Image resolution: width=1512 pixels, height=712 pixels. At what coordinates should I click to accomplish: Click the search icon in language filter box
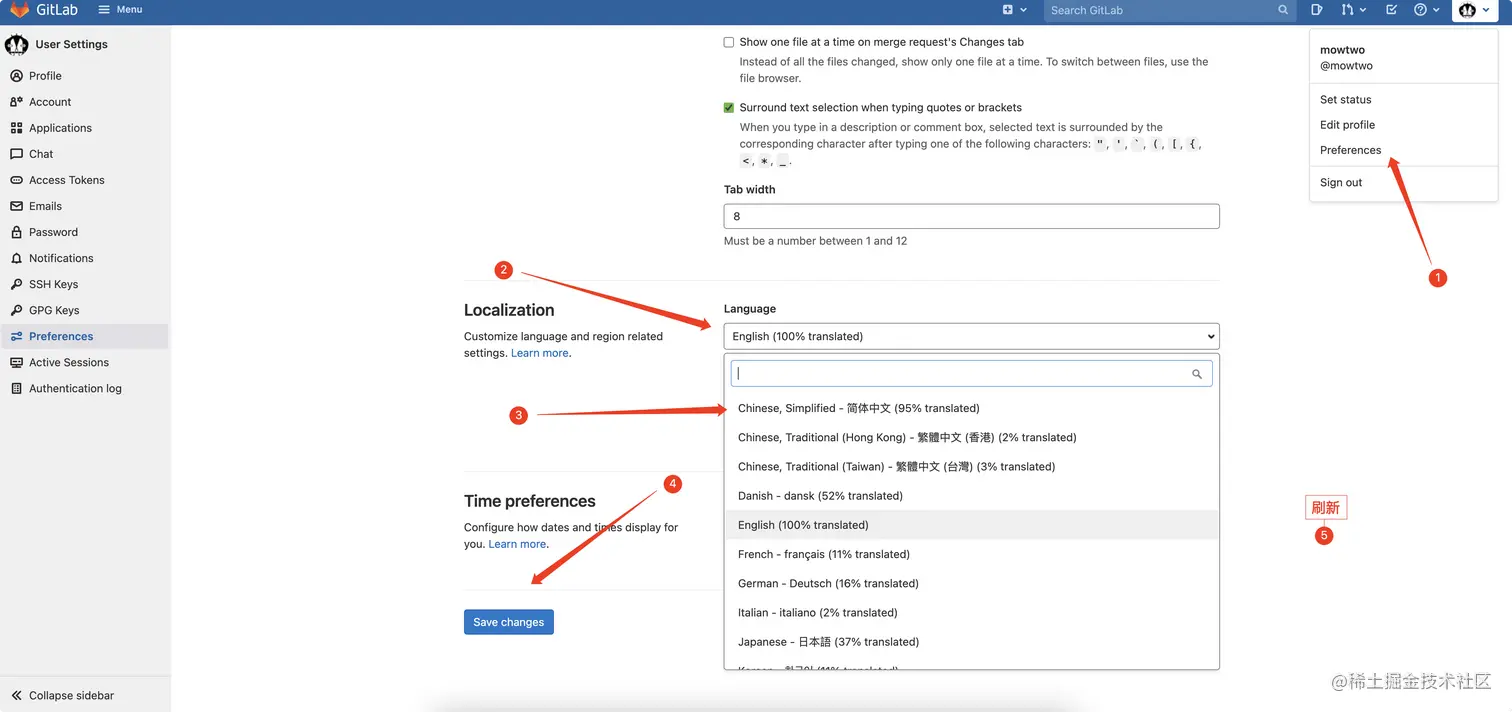pyautogui.click(x=1197, y=374)
